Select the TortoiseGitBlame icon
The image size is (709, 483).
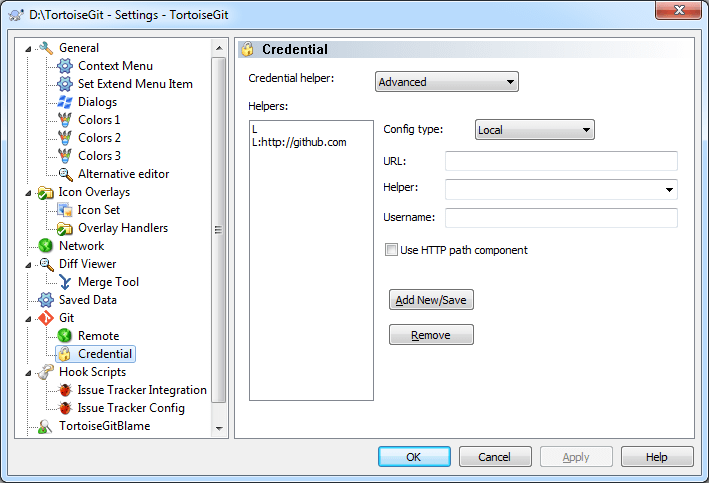click(45, 426)
